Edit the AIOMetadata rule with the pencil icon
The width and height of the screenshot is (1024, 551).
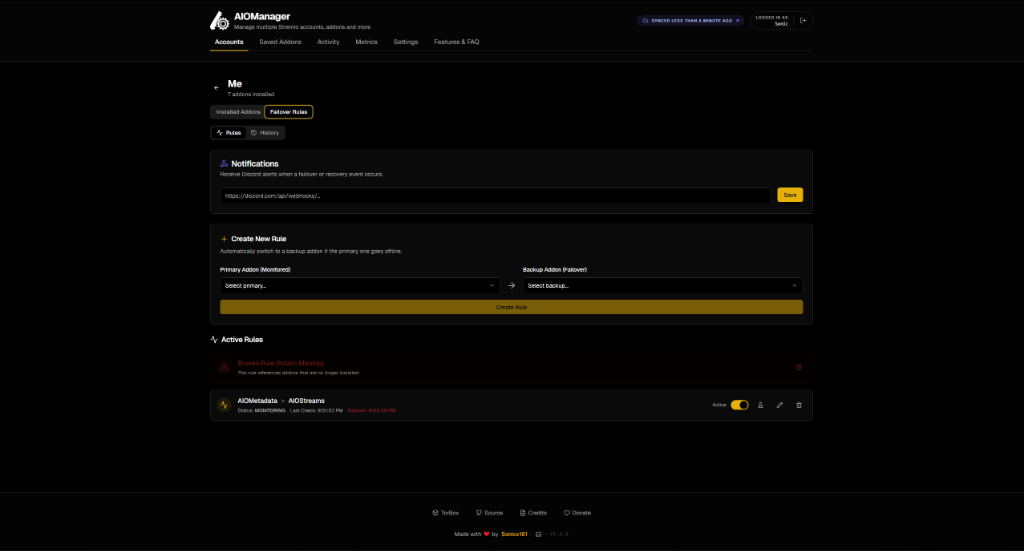point(780,405)
